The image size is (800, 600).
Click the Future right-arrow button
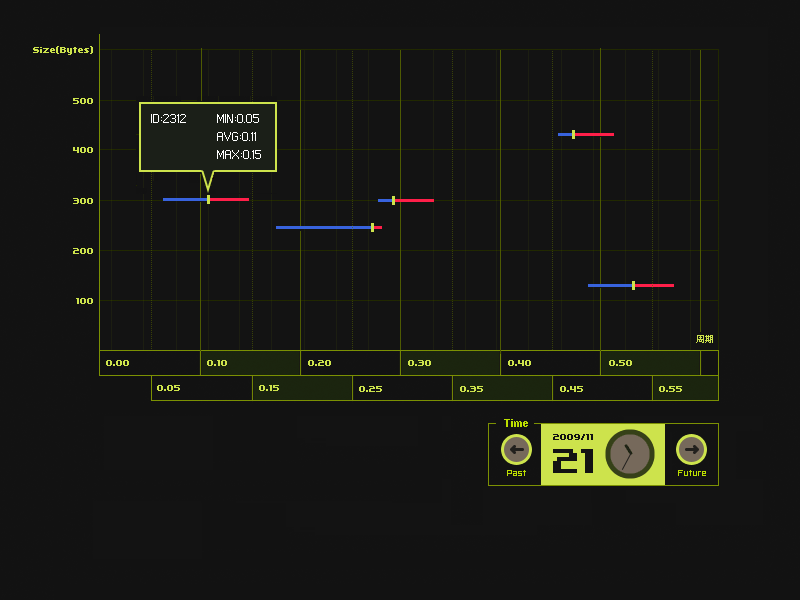coord(691,449)
